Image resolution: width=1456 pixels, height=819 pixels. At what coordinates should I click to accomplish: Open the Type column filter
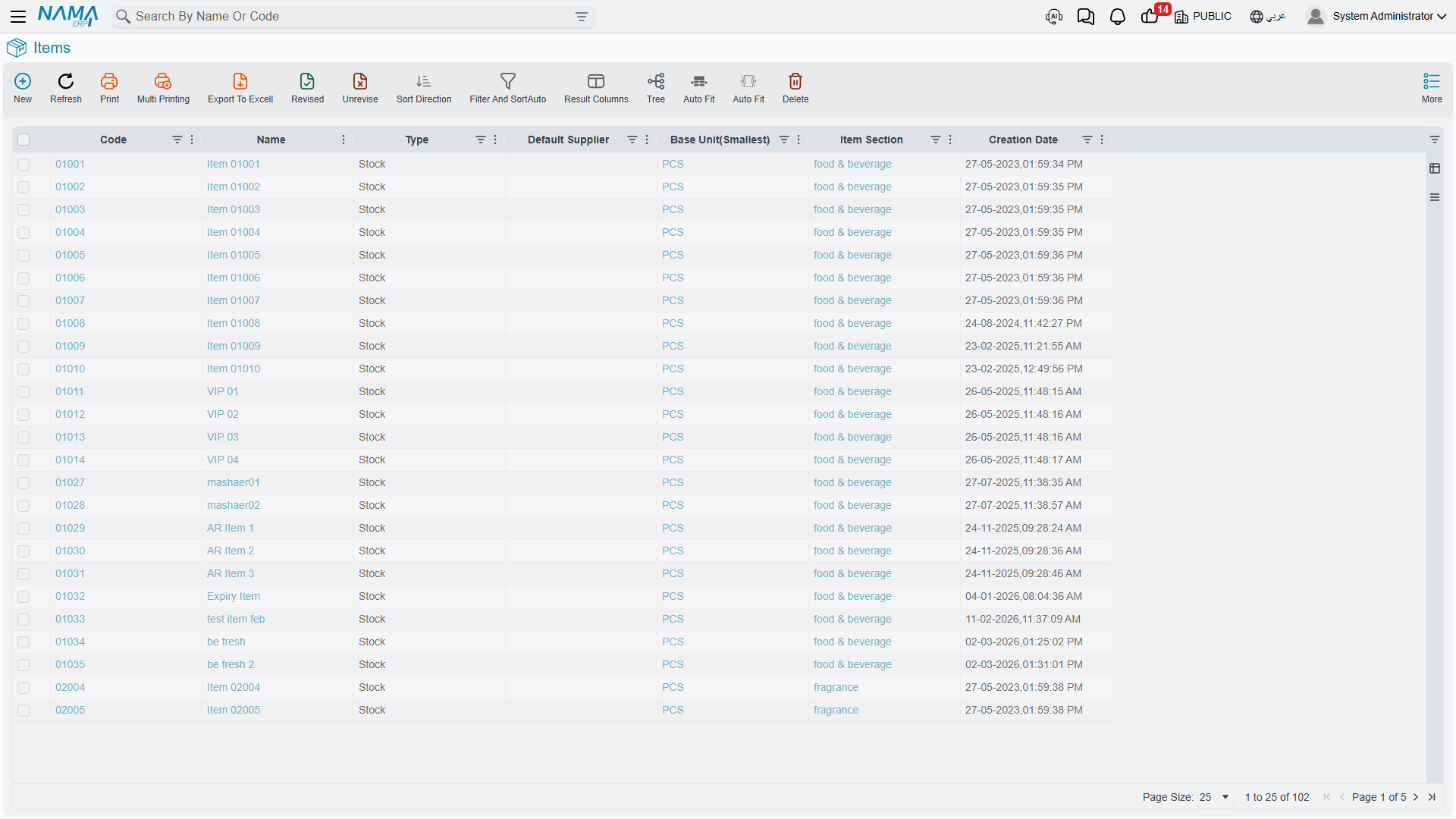coord(481,140)
